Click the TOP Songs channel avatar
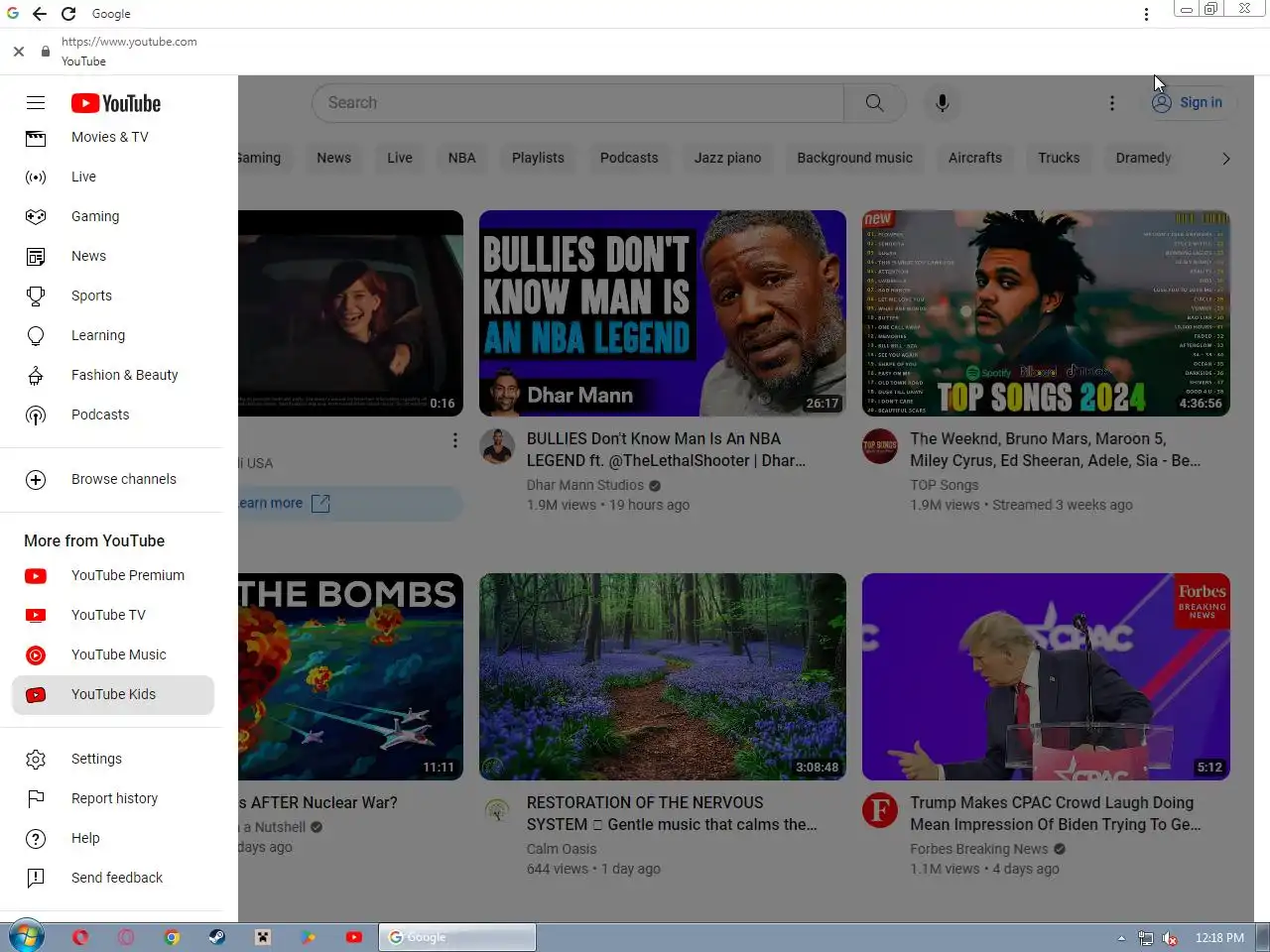This screenshot has width=1270, height=952. pyautogui.click(x=880, y=447)
